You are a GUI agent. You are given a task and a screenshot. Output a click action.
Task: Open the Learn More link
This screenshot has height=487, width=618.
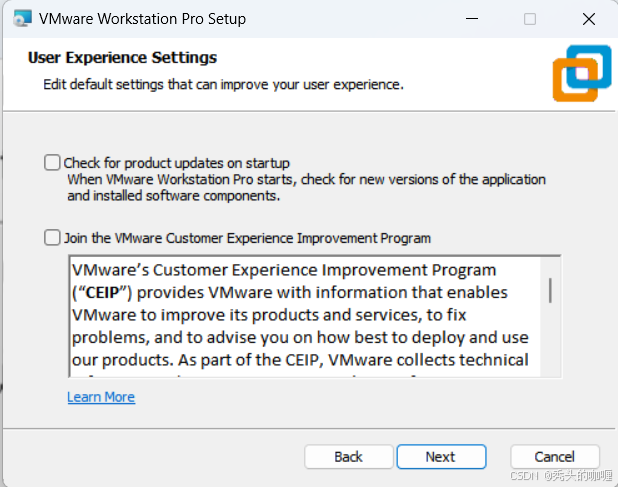pos(101,397)
